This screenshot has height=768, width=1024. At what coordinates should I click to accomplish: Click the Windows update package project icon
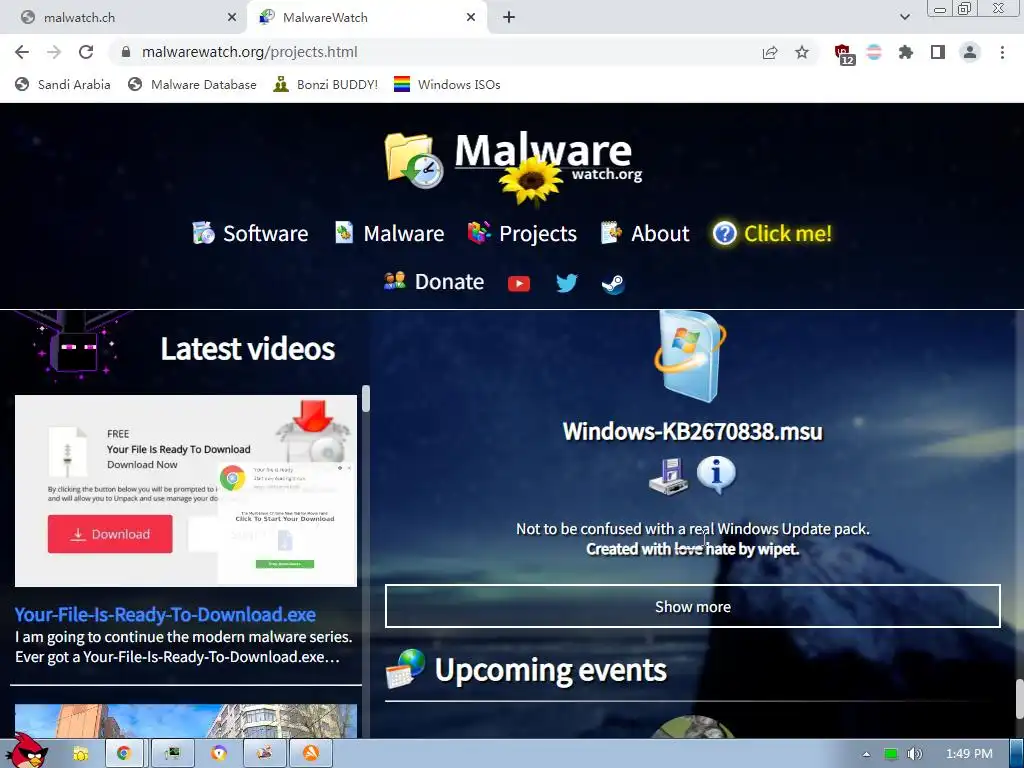click(x=691, y=357)
